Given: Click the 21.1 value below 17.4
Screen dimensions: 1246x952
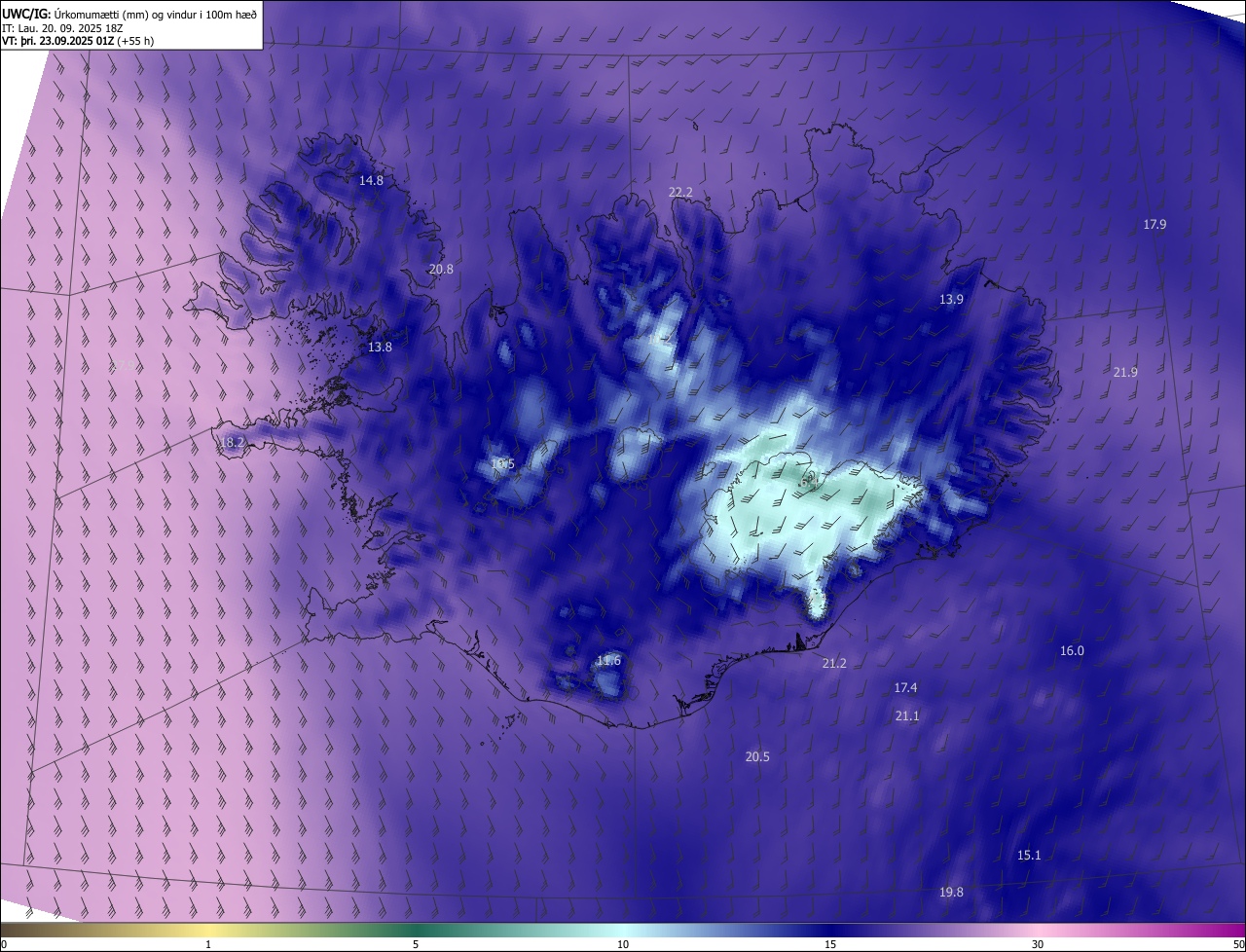Looking at the screenshot, I should point(906,715).
